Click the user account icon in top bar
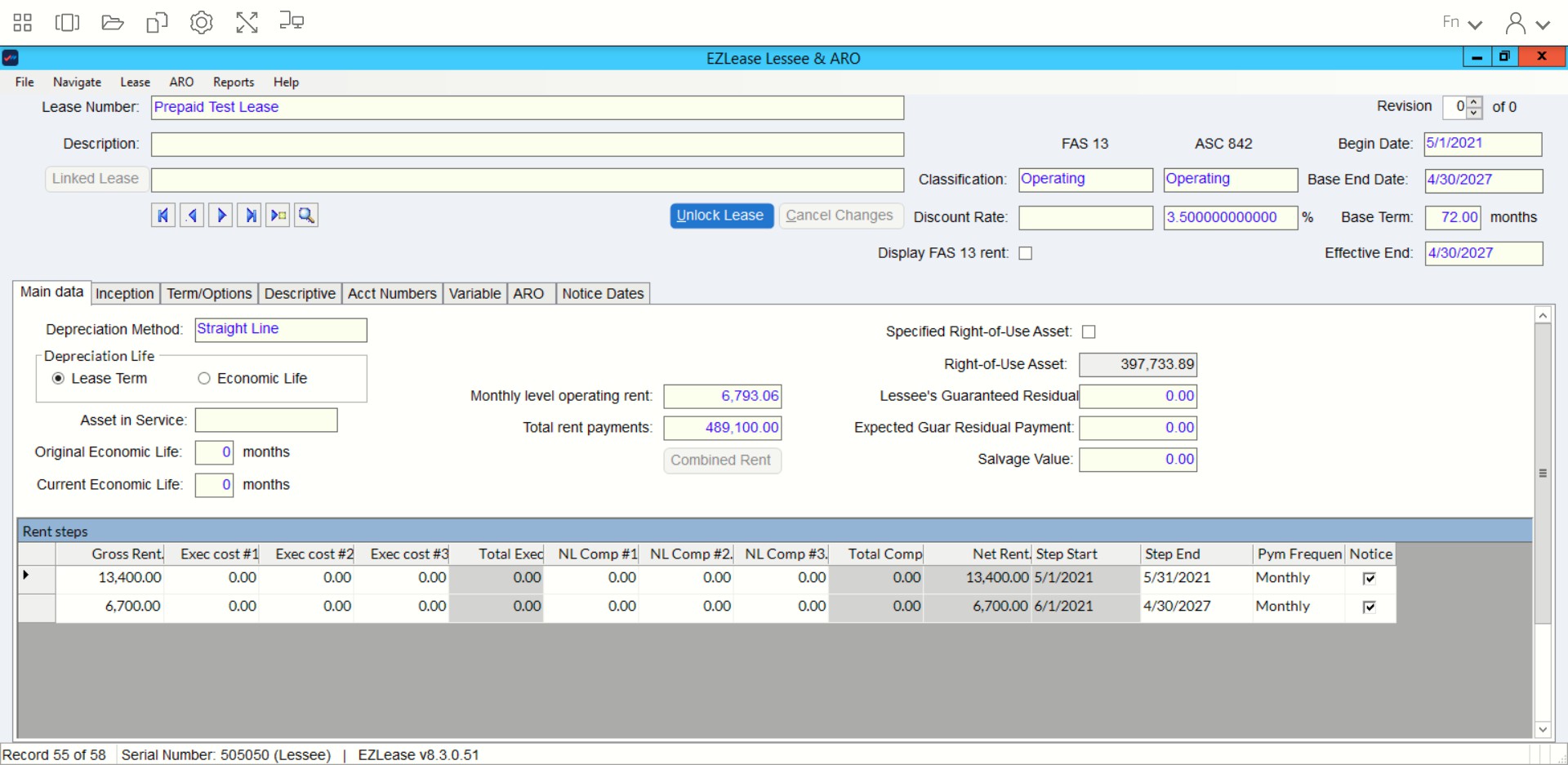The image size is (1568, 765). (1516, 23)
